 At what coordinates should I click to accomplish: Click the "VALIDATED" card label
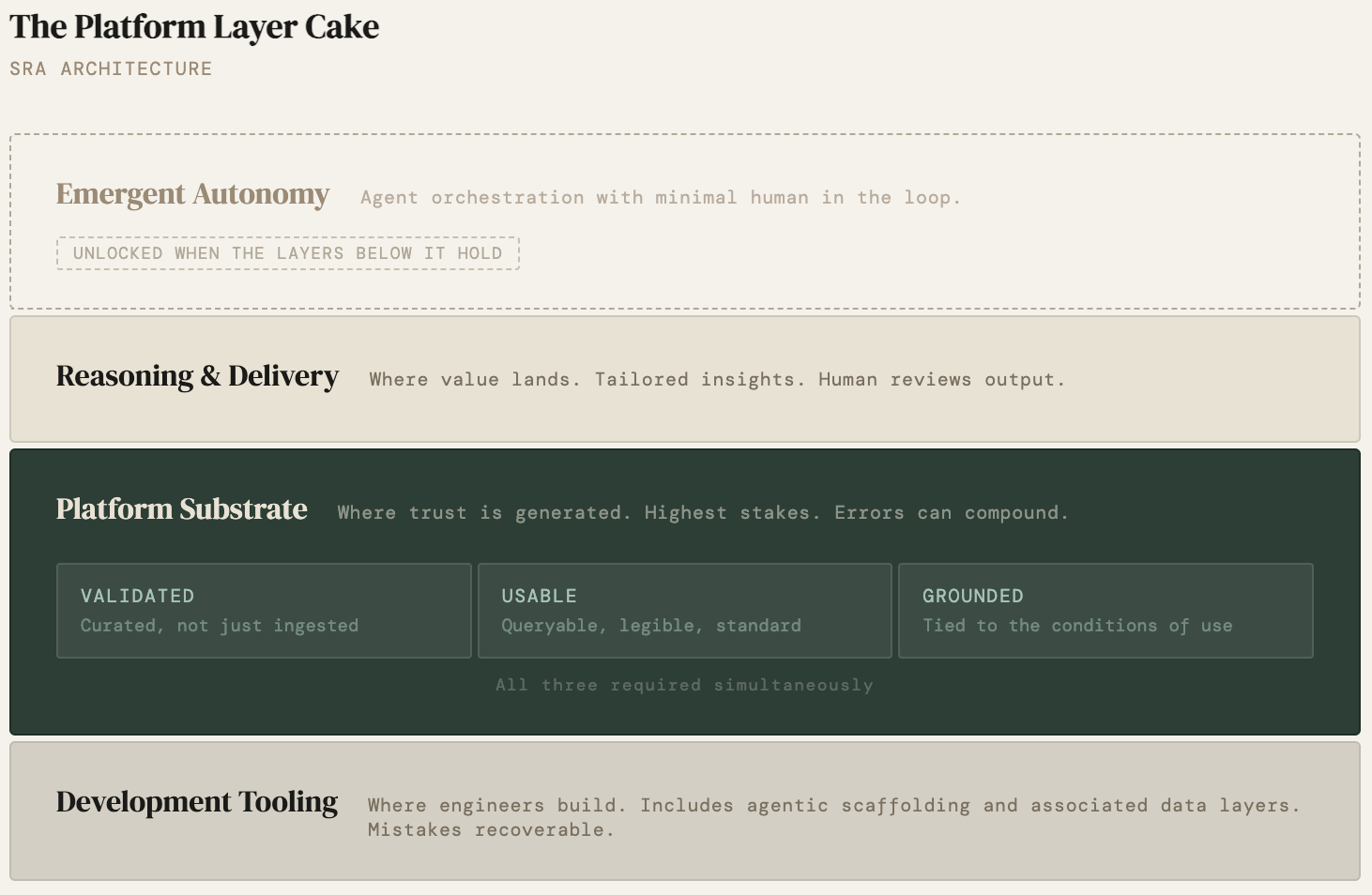click(137, 596)
